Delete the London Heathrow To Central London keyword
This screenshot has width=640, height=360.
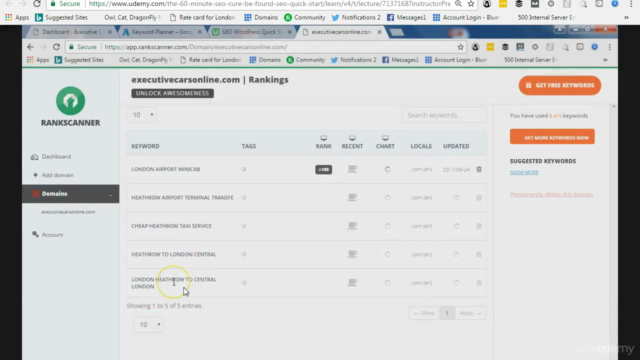tap(479, 282)
